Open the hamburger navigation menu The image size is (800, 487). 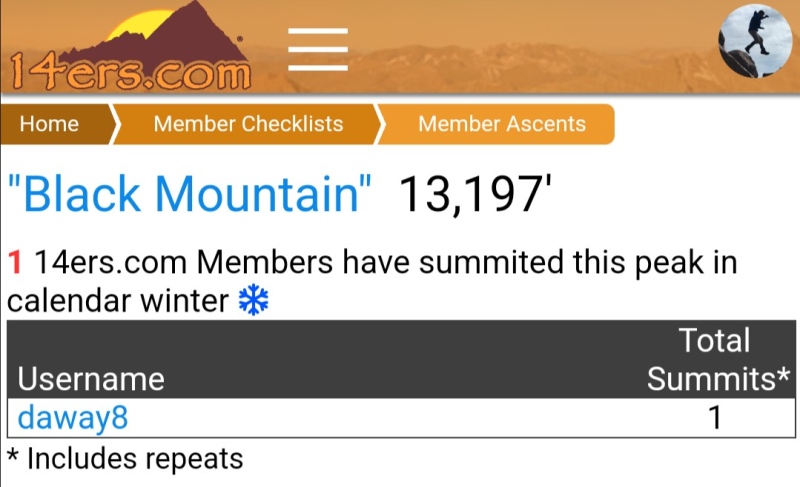[x=318, y=49]
